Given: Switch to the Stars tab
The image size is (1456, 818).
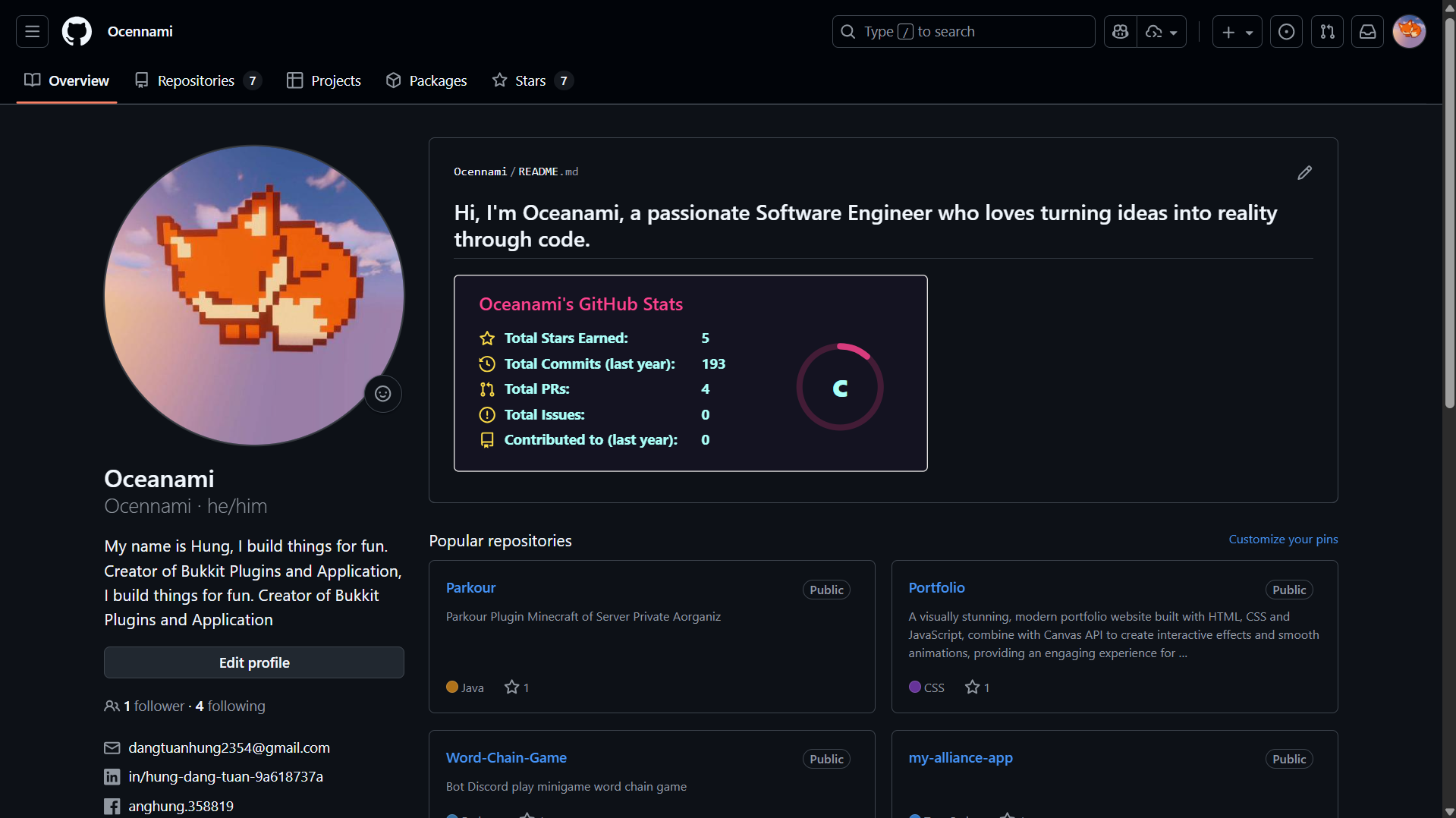Looking at the screenshot, I should pos(532,80).
